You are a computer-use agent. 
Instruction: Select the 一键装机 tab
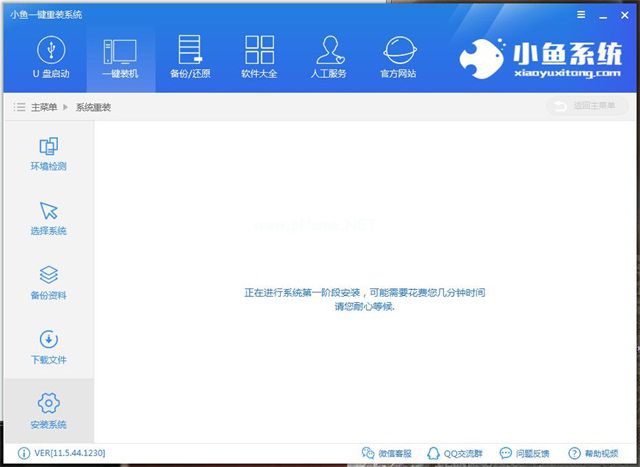coord(120,57)
